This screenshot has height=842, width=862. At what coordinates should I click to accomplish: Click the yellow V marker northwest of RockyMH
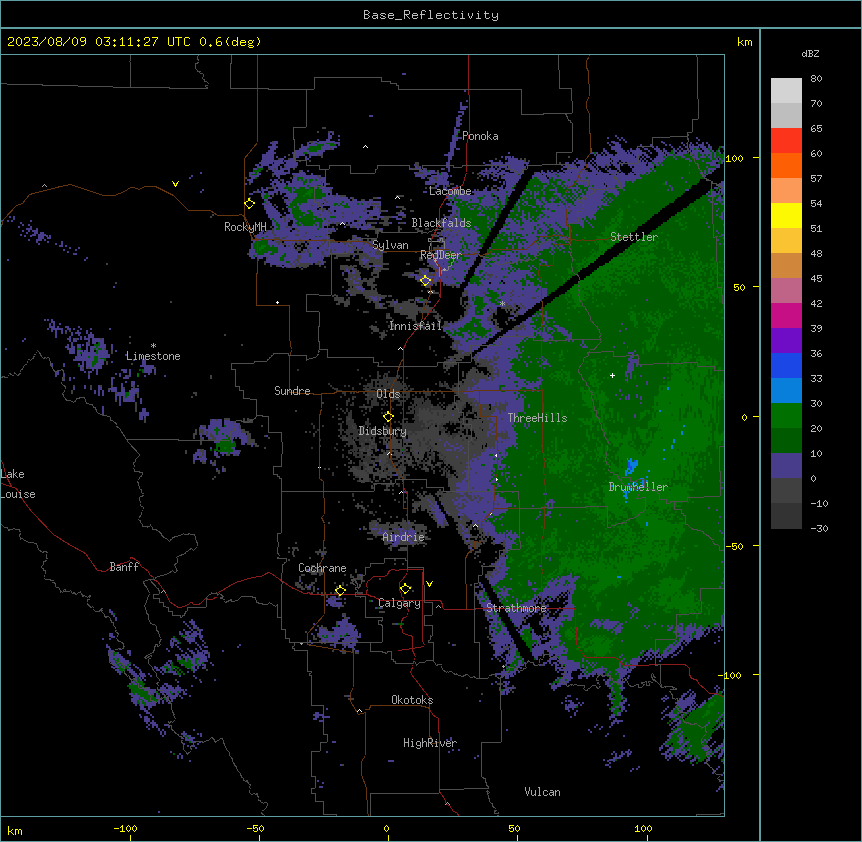coord(175,184)
